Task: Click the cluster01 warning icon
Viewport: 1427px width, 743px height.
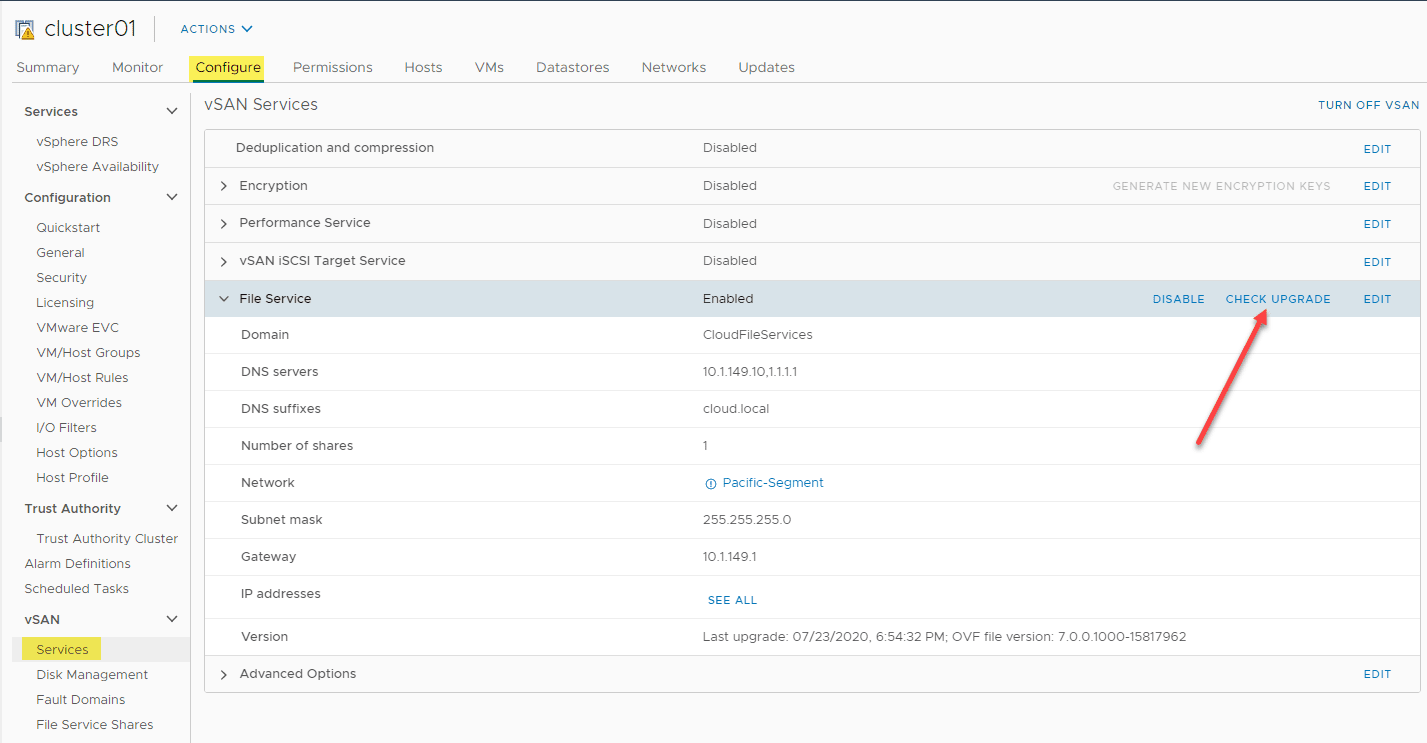Action: click(x=25, y=28)
